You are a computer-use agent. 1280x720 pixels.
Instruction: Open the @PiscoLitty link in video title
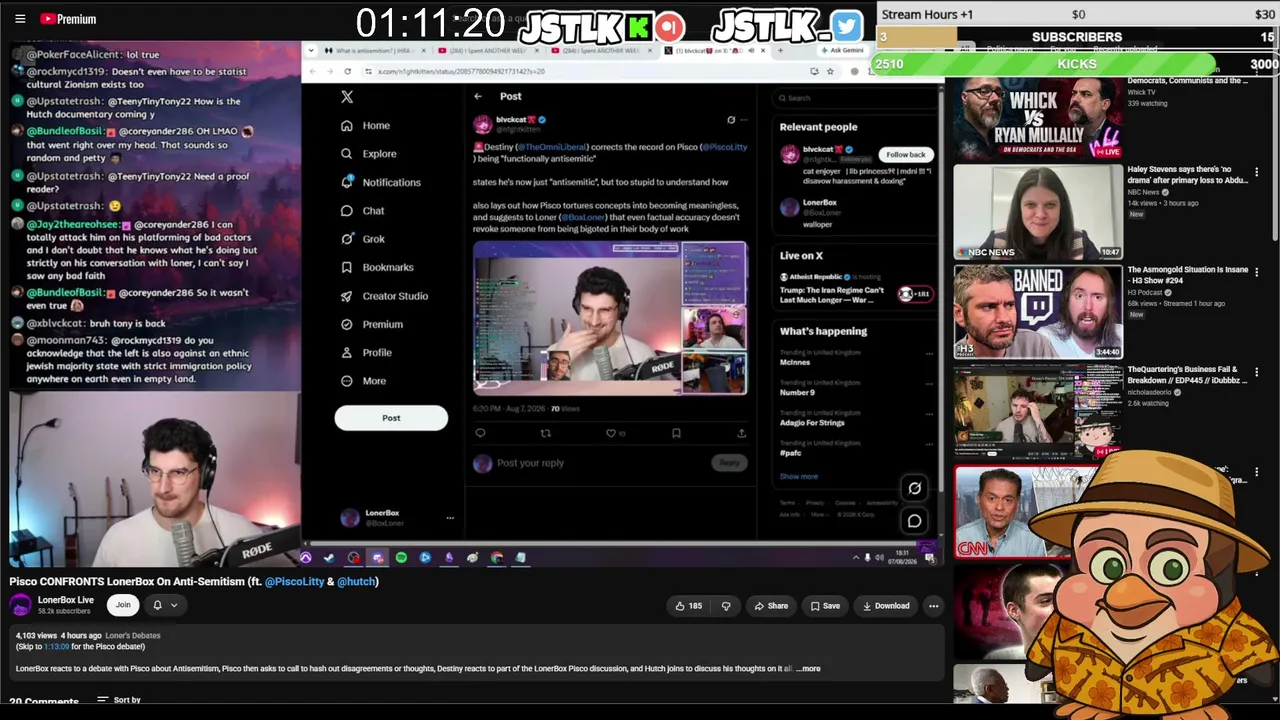pyautogui.click(x=295, y=581)
